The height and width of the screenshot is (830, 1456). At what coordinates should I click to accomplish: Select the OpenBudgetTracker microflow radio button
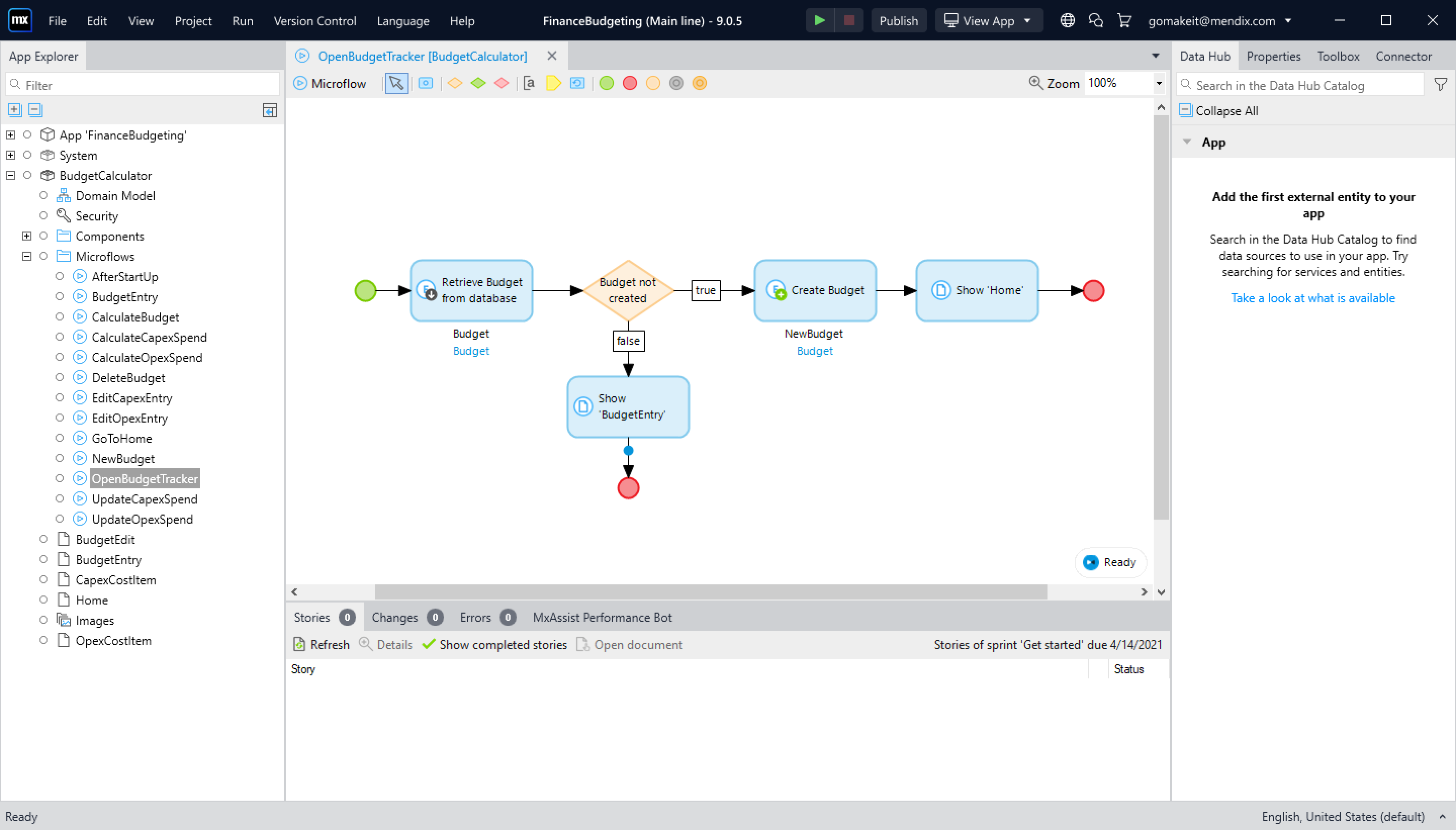click(61, 478)
